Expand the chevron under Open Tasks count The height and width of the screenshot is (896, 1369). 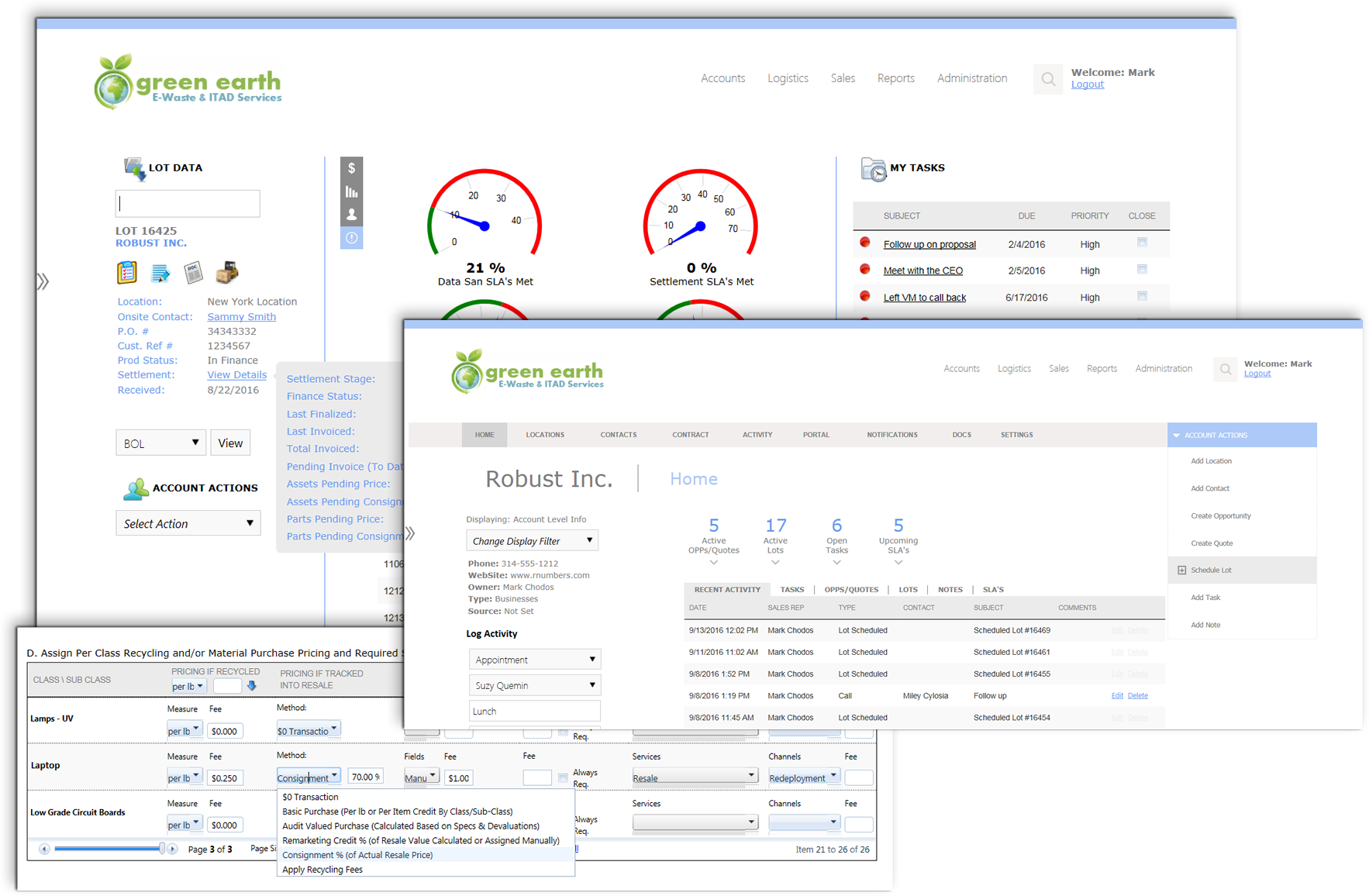[836, 563]
